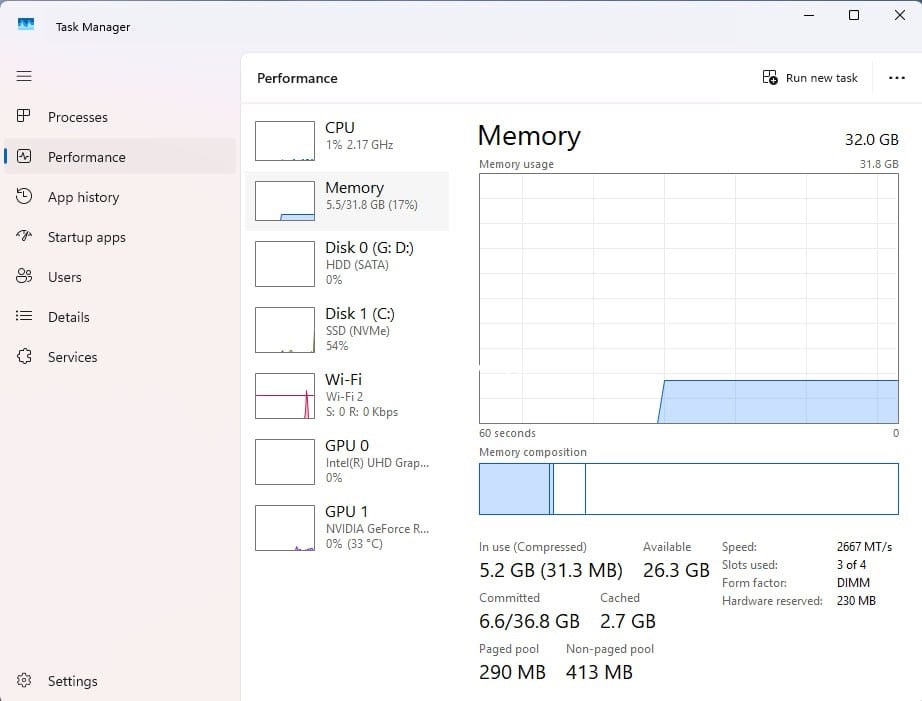Image resolution: width=922 pixels, height=701 pixels.
Task: Click the Services puzzle icon
Action: pyautogui.click(x=25, y=357)
